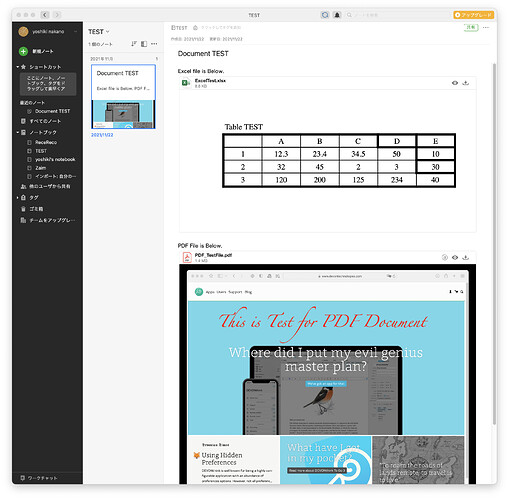Select the Document TEST note card
The width and height of the screenshot is (509, 499).
123,97
